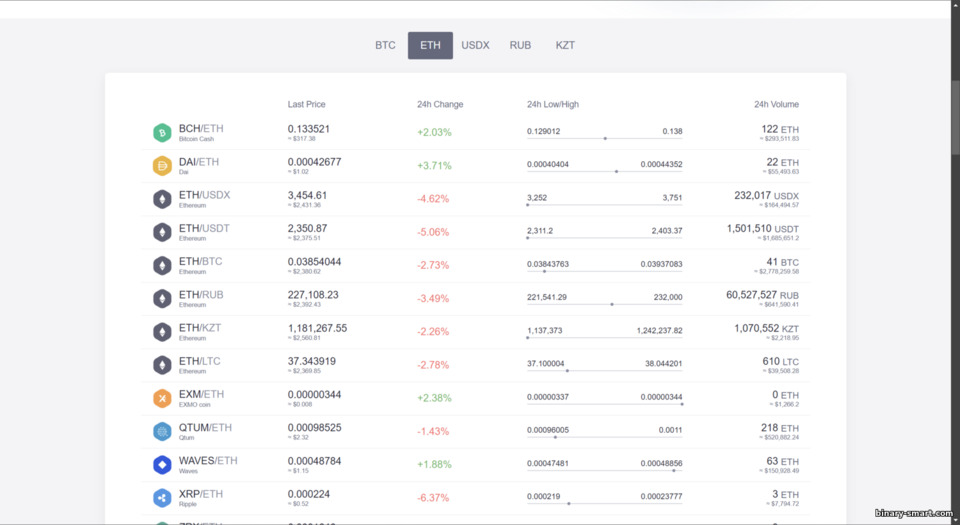Viewport: 960px width, 525px height.
Task: Click the +2.03% change for BCH/ETH
Action: pyautogui.click(x=434, y=132)
